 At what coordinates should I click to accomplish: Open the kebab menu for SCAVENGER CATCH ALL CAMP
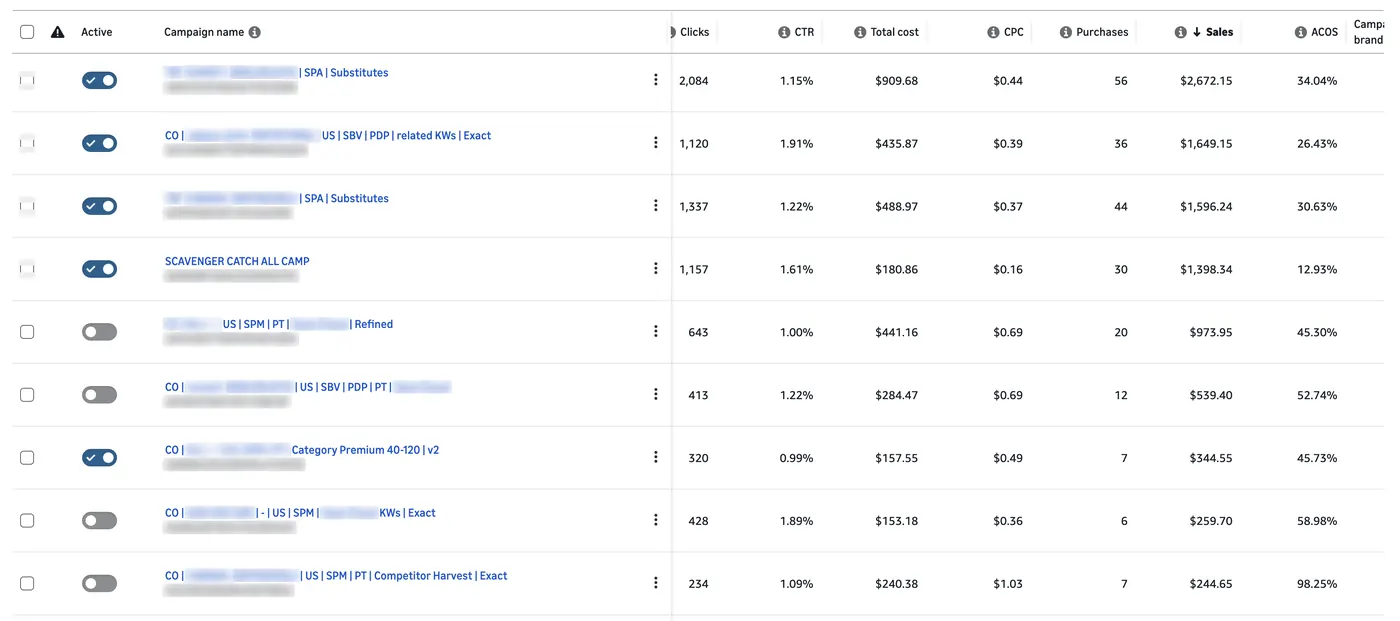coord(656,268)
